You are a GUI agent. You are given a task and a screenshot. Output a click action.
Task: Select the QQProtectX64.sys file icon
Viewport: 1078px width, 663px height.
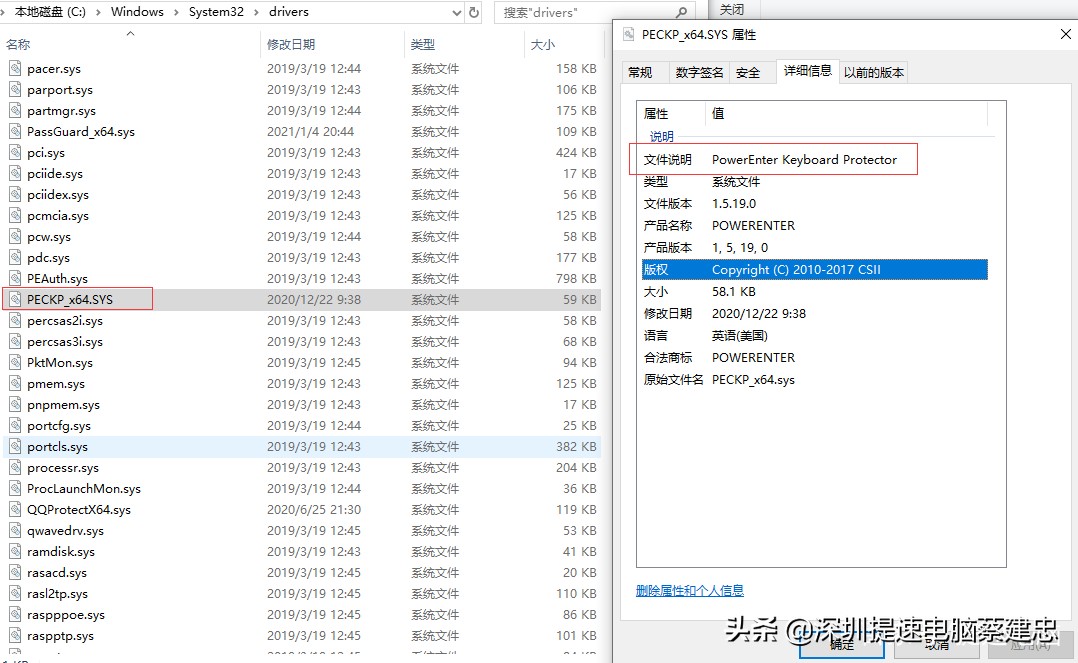13,509
